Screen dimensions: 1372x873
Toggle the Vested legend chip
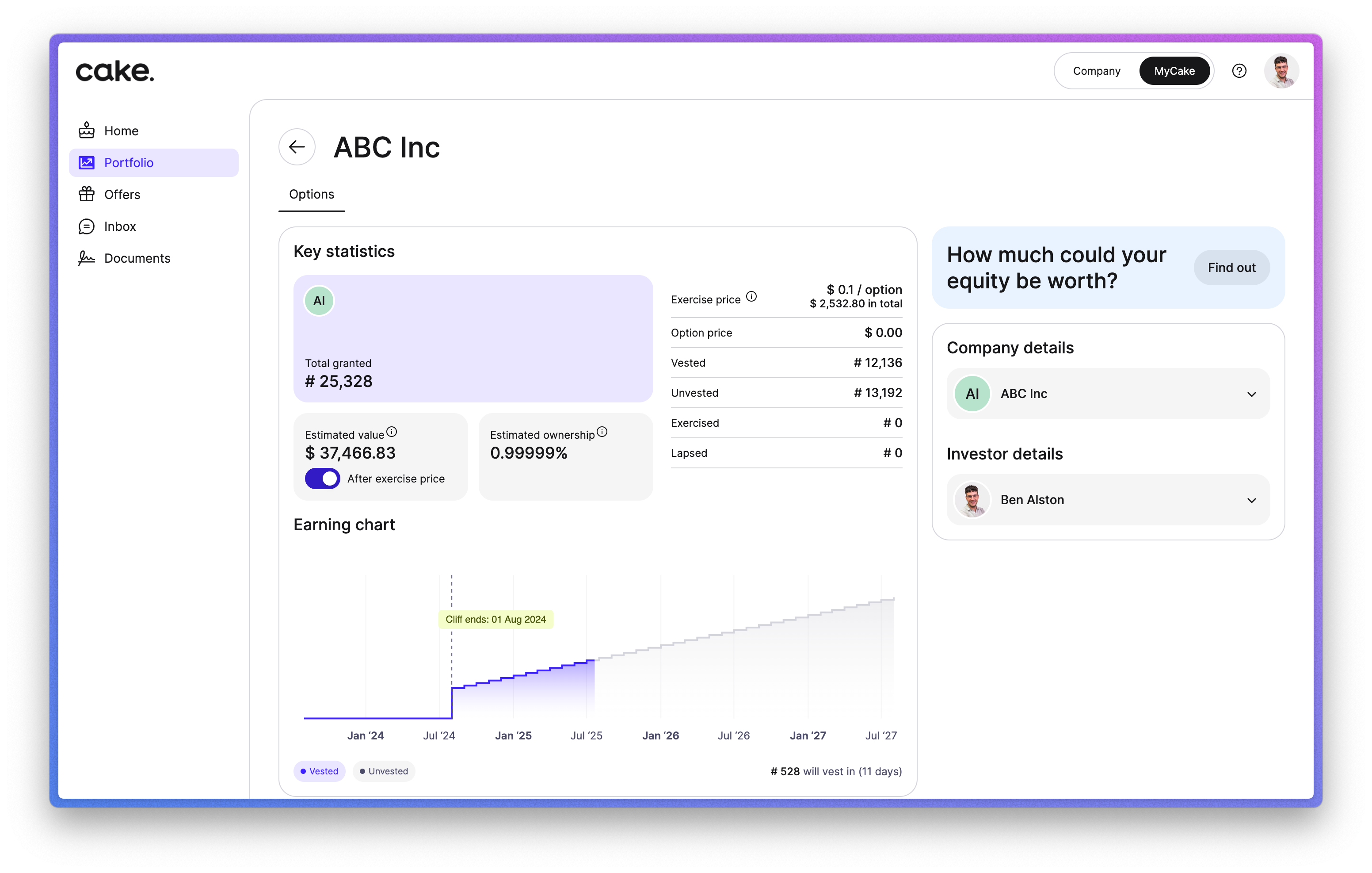point(319,771)
